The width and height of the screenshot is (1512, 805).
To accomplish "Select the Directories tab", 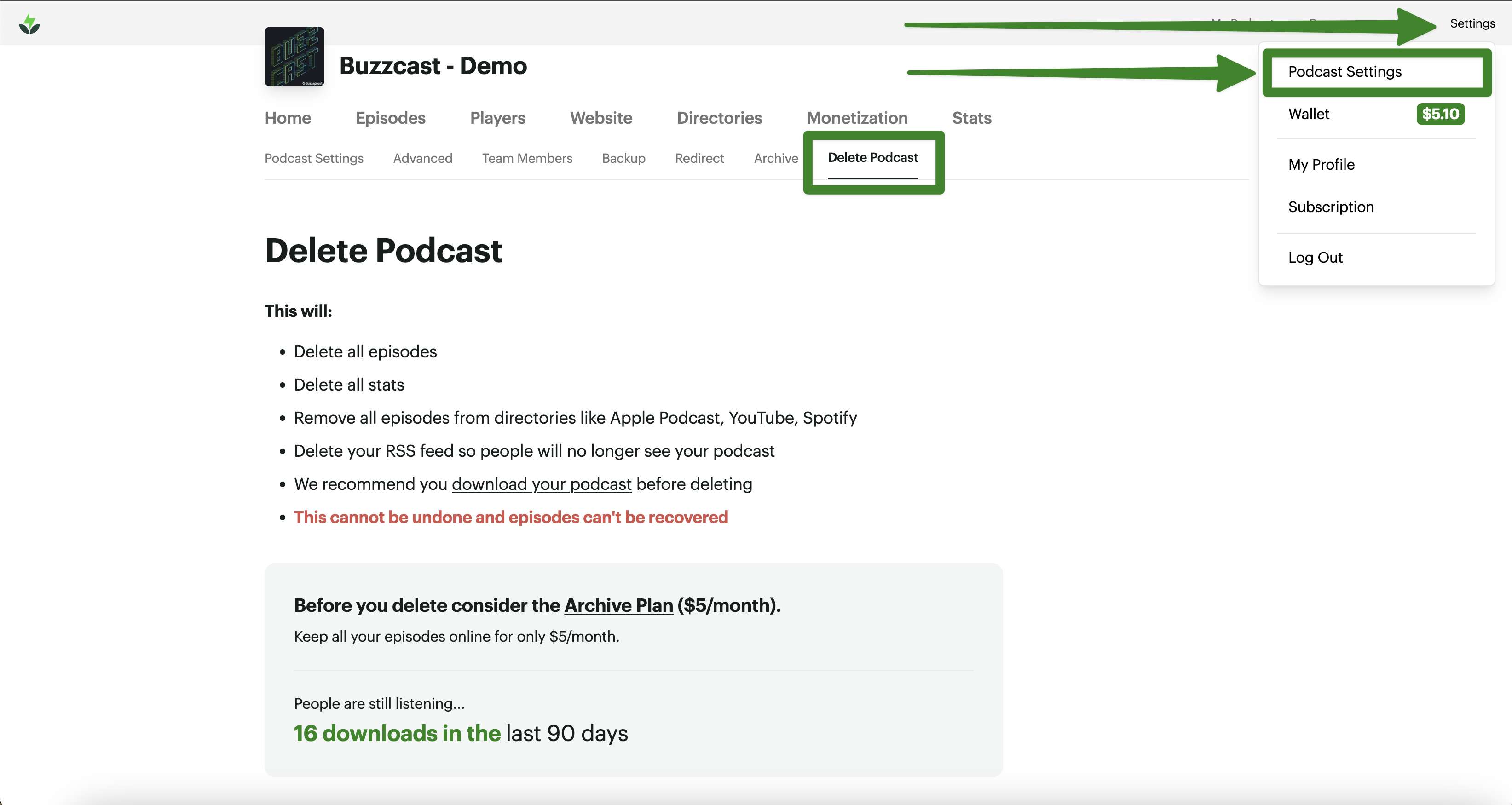I will 719,118.
